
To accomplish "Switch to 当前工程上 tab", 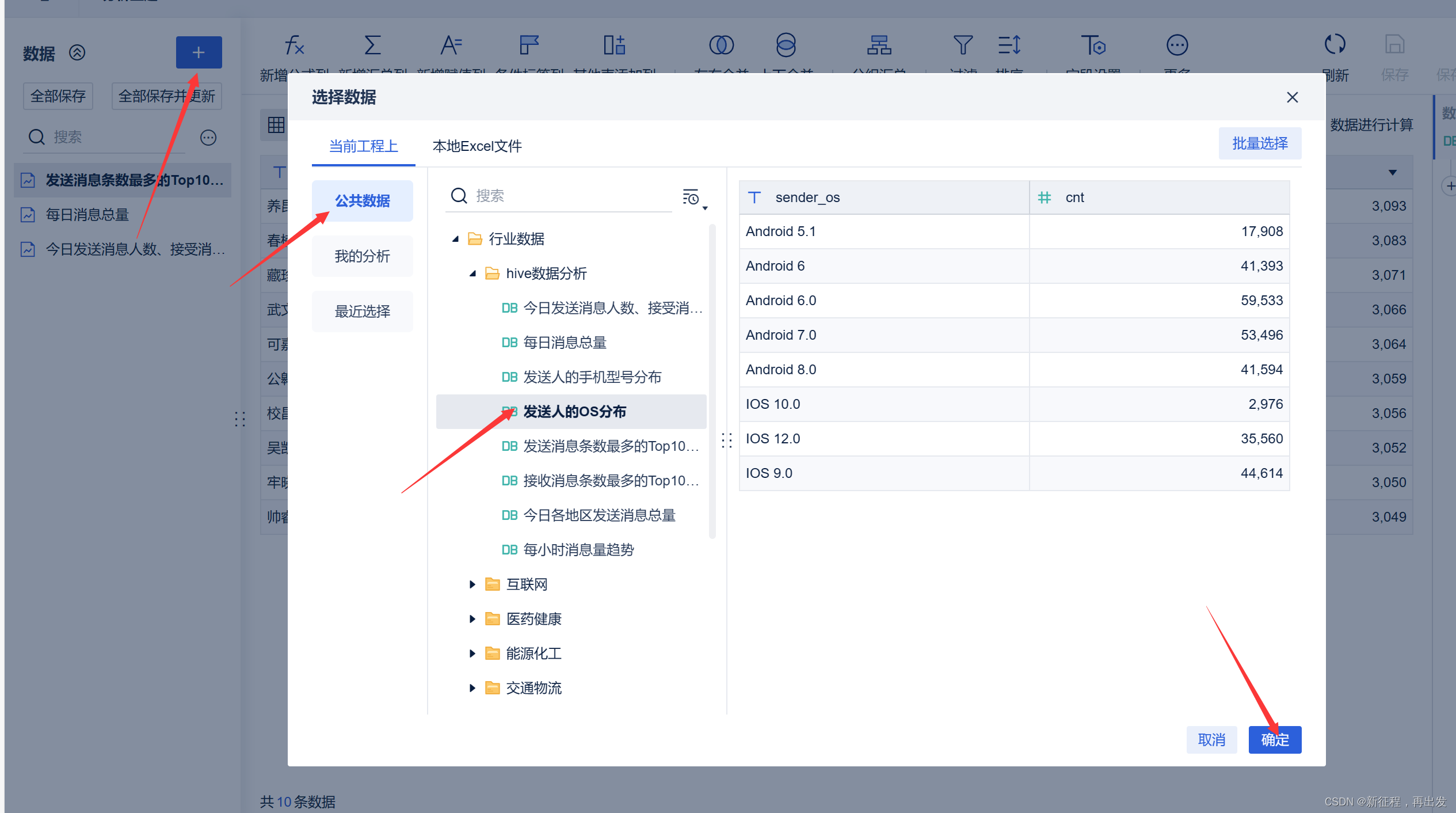I will (363, 146).
